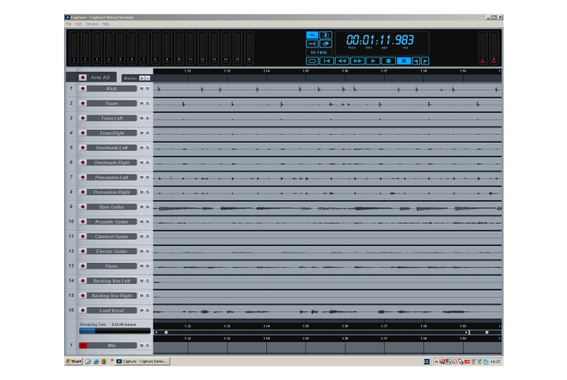Select the Split scissors tool

[312, 44]
